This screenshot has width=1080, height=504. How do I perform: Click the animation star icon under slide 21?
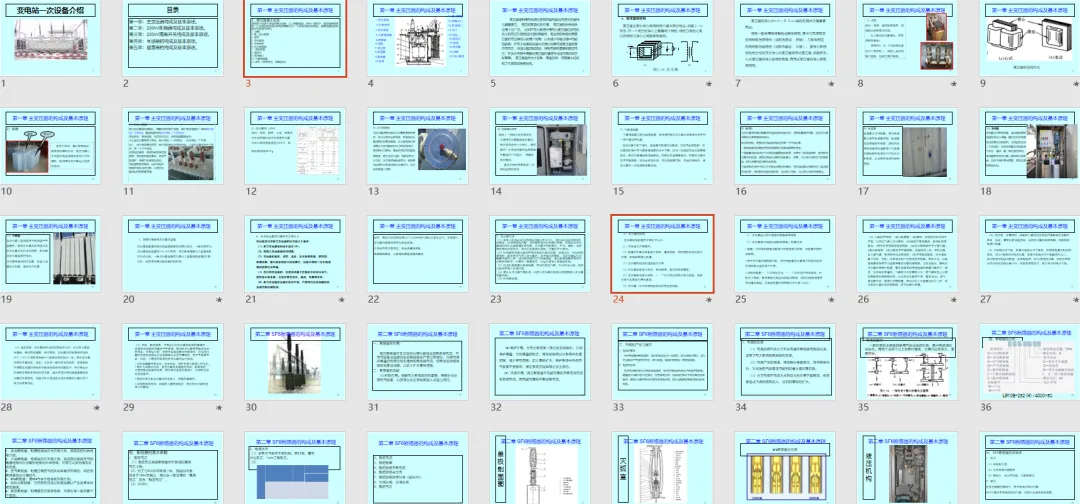[x=342, y=300]
